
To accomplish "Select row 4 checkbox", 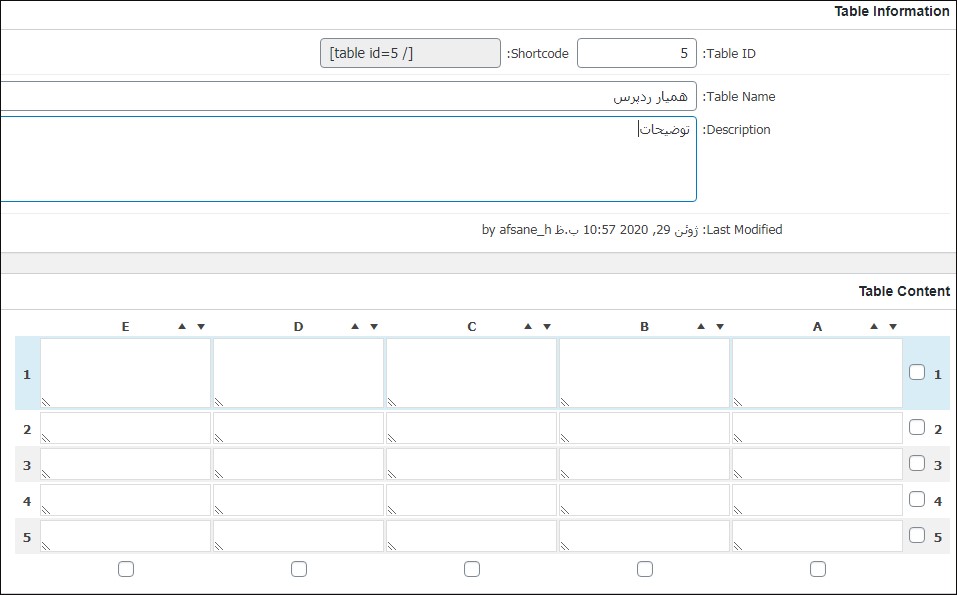I will (917, 499).
